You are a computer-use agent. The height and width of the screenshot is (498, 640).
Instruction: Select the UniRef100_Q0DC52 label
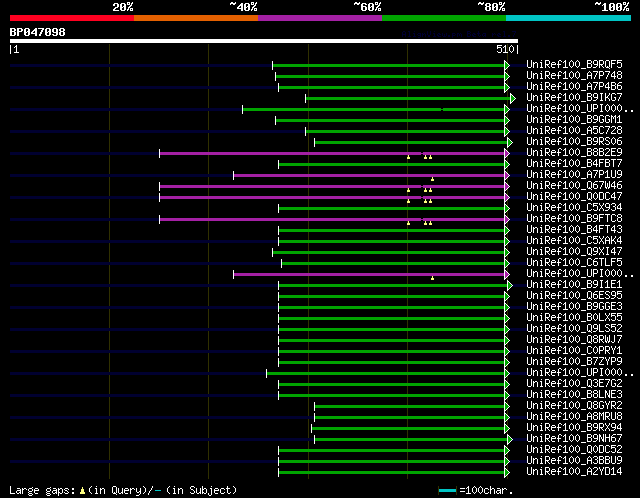[x=574, y=450]
